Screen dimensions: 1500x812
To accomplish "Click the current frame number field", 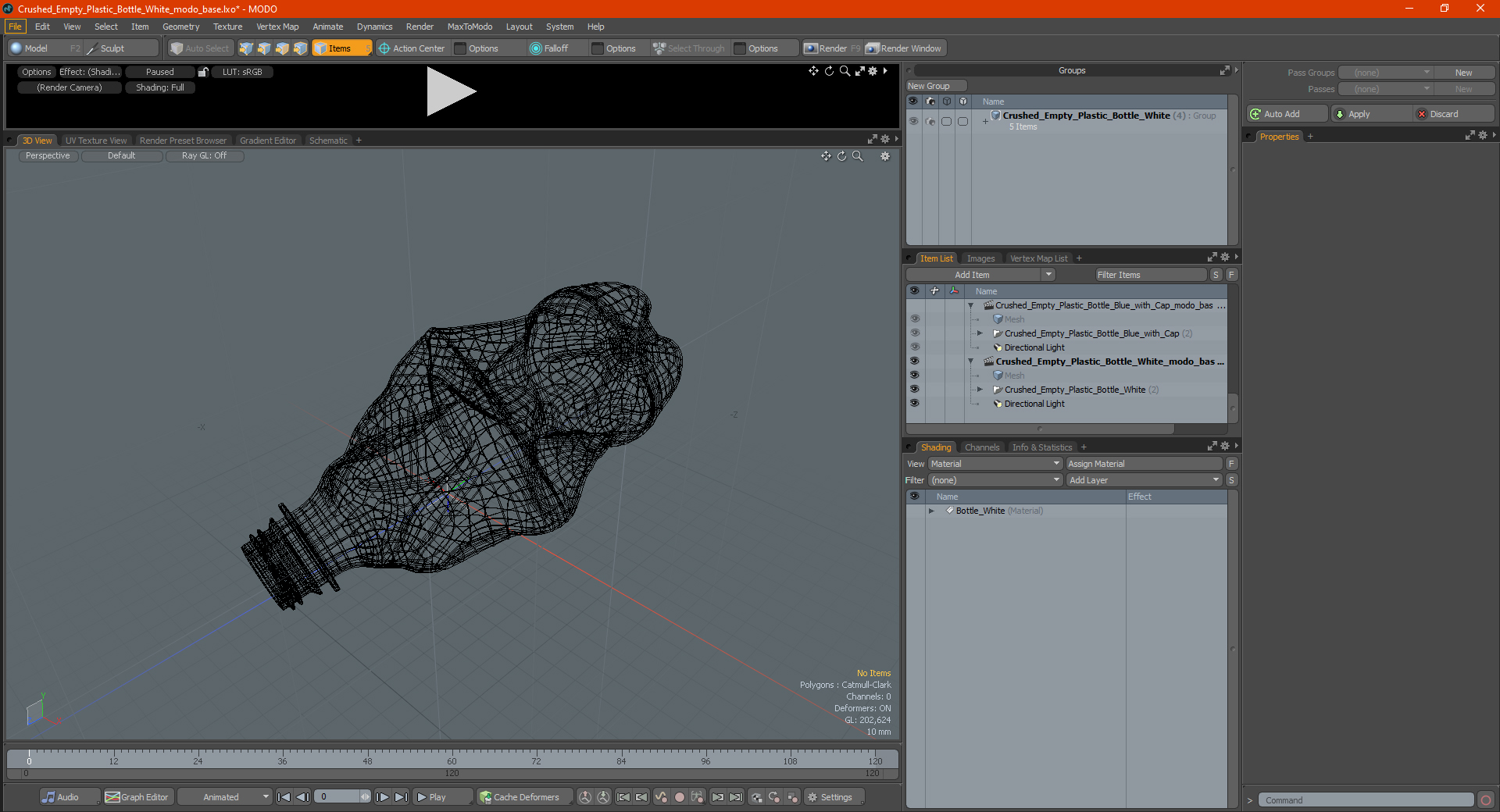I will 342,797.
